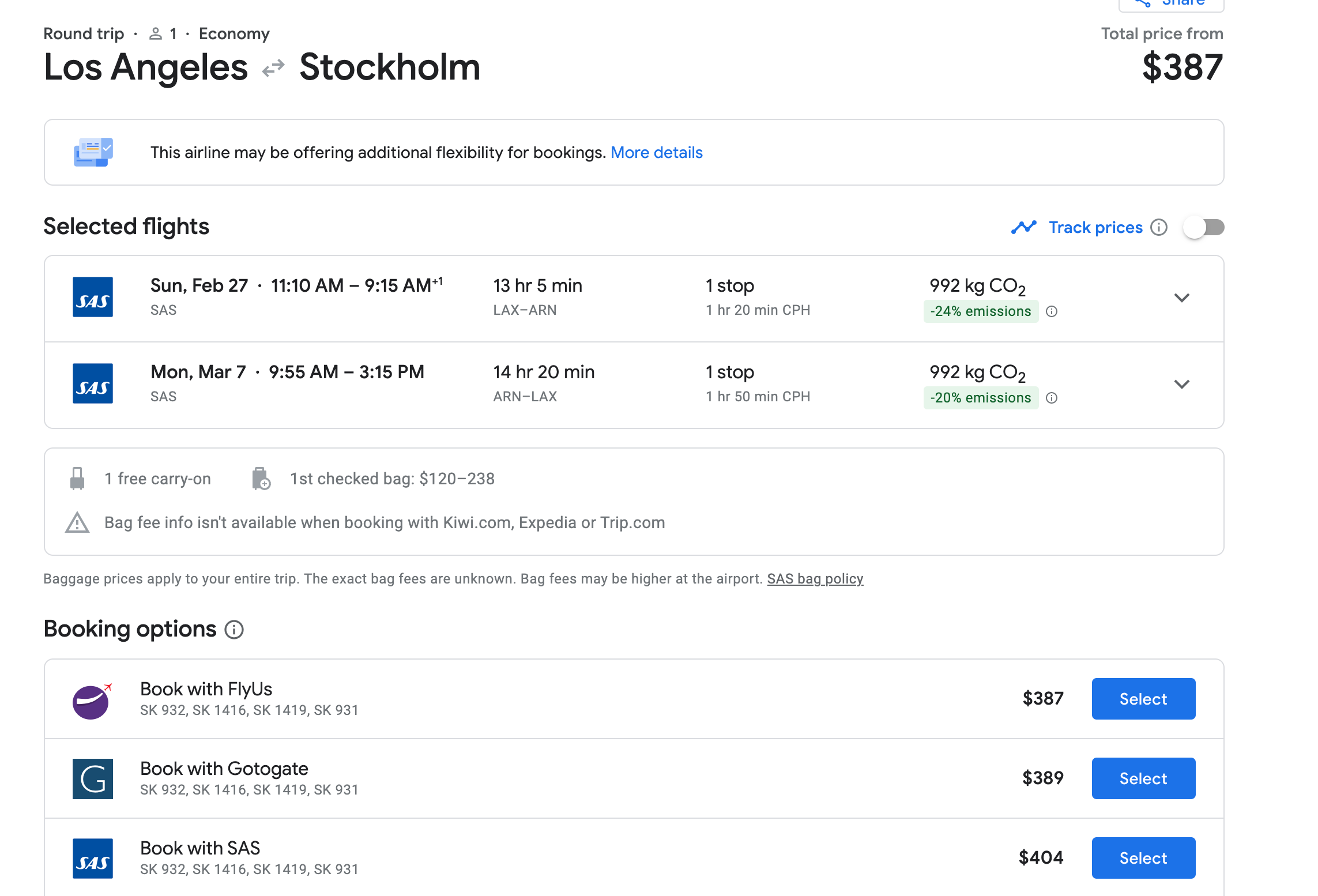The width and height of the screenshot is (1318, 896).
Task: Click the Booking options info icon
Action: [x=234, y=630]
